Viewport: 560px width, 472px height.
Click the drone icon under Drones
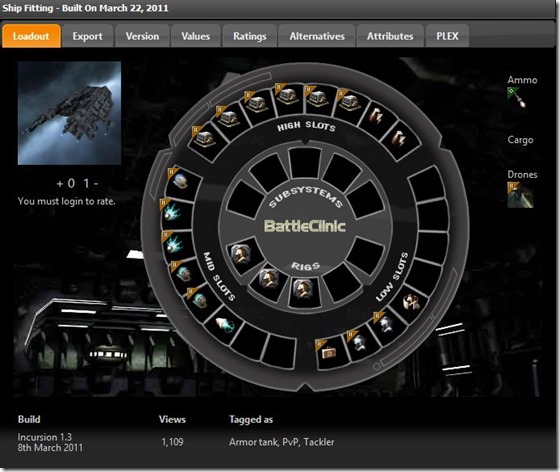pos(520,195)
